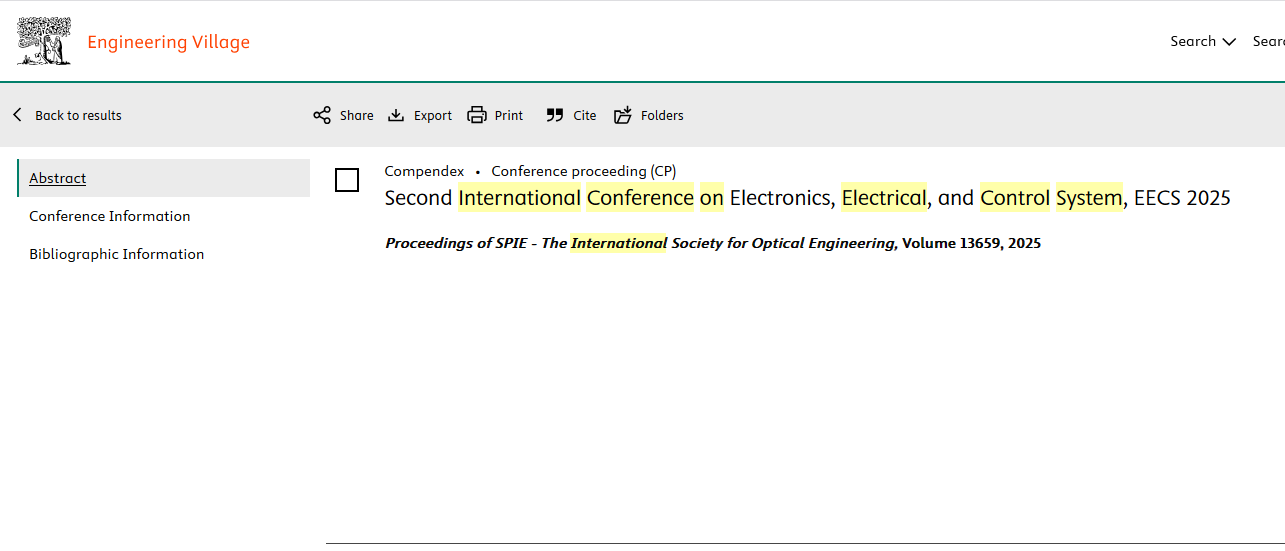Go to Bibliographic Information section
The height and width of the screenshot is (551, 1285).
[x=117, y=254]
